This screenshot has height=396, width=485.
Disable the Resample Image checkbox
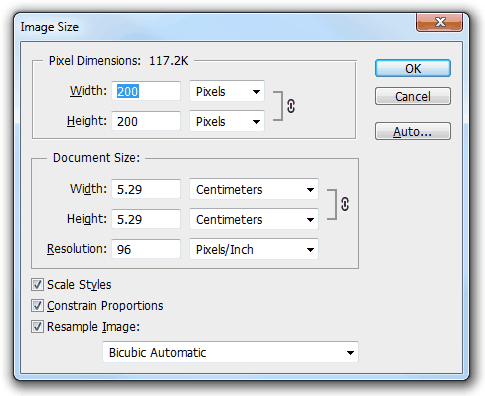(x=37, y=327)
